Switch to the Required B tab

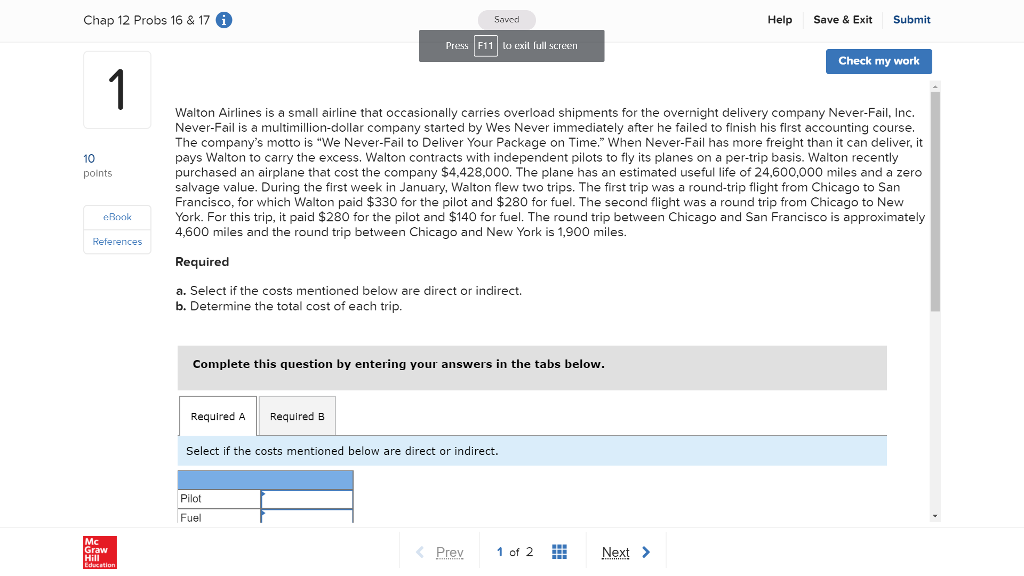tap(296, 415)
